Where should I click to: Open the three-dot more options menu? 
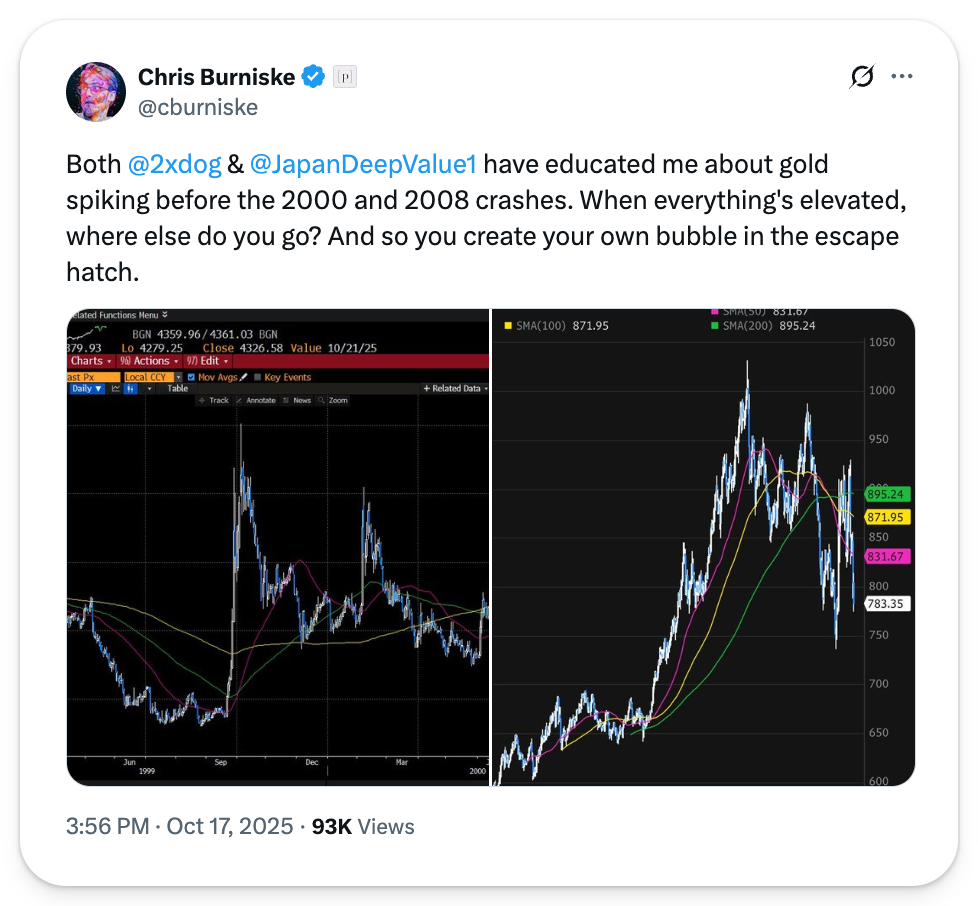(x=902, y=77)
